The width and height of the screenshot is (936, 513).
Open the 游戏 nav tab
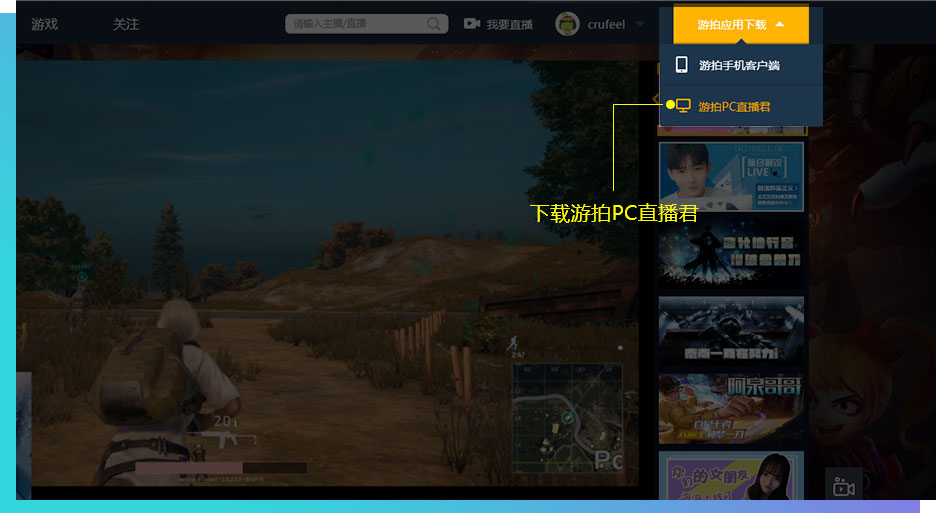click(x=45, y=24)
